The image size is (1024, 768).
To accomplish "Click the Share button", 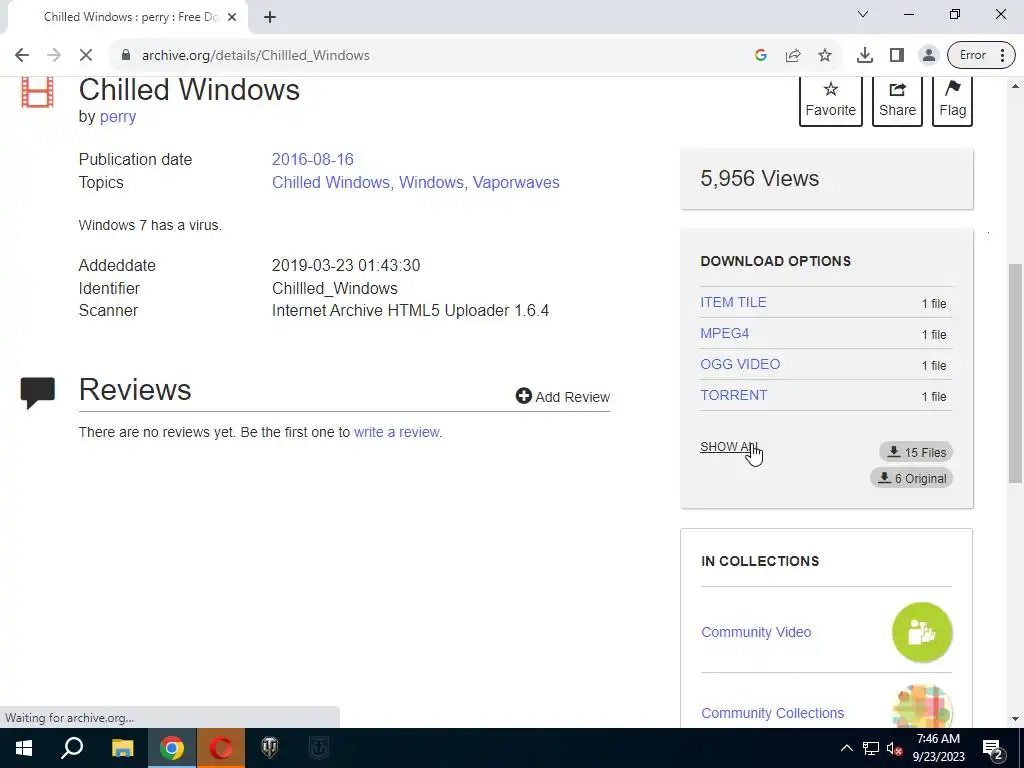I will (897, 100).
